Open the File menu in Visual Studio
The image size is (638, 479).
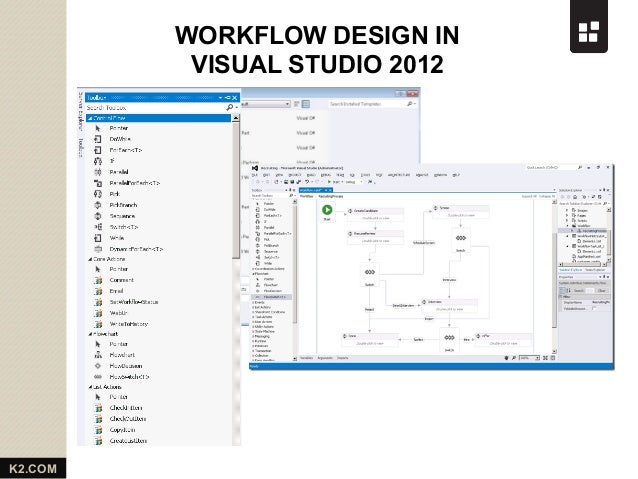coord(254,175)
